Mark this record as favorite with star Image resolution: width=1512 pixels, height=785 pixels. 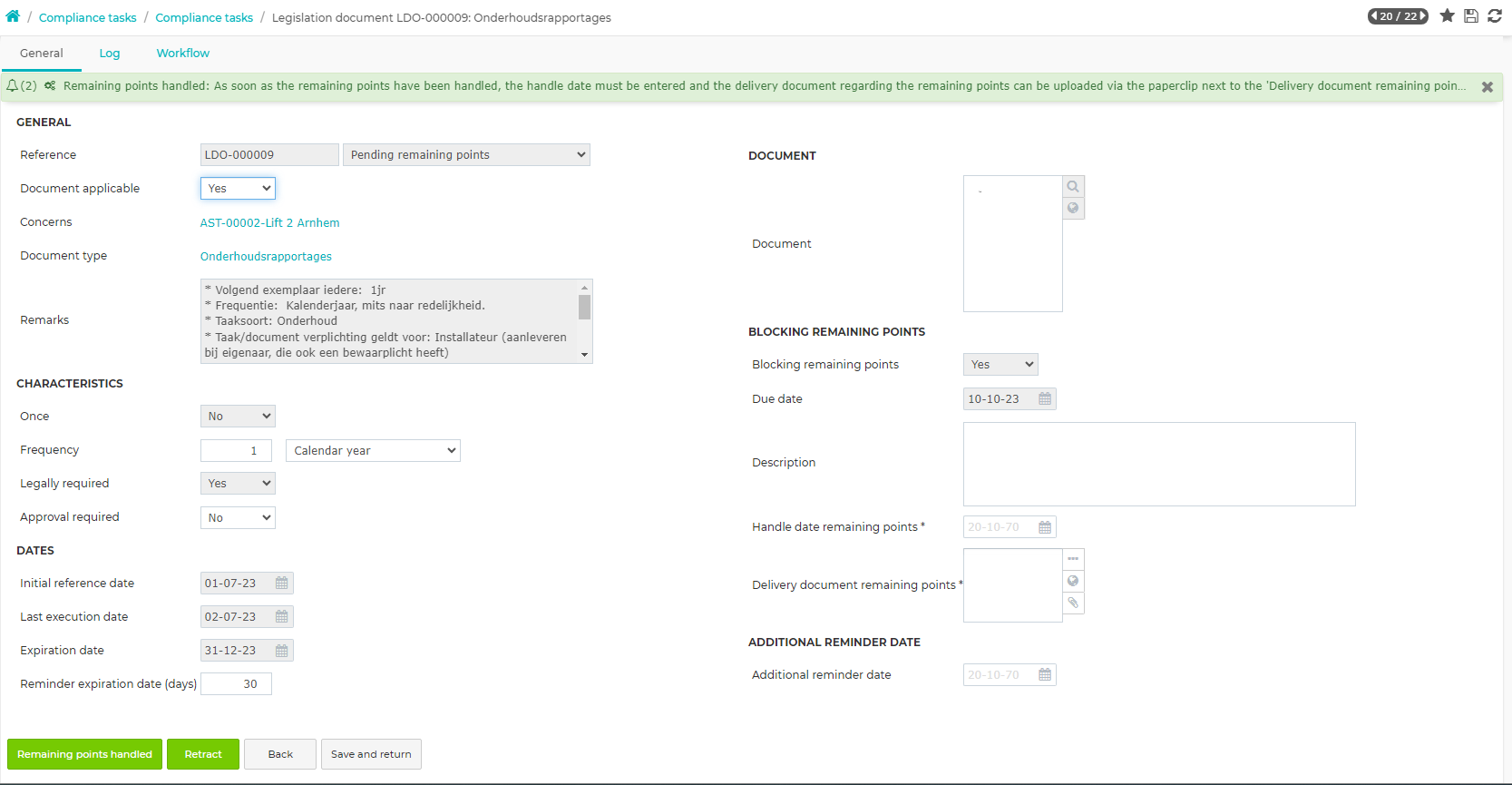coord(1448,16)
